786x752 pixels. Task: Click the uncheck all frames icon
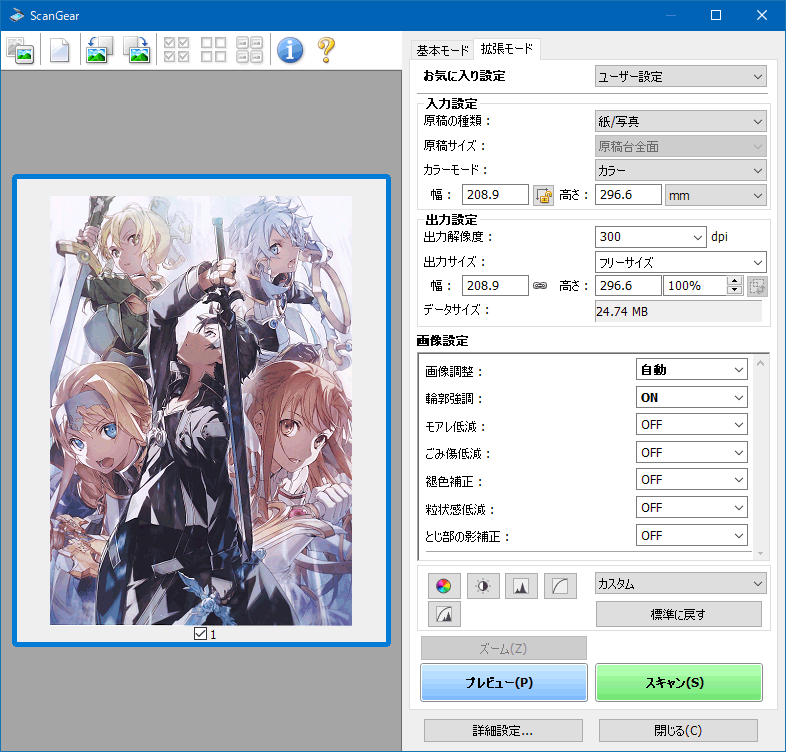(x=214, y=50)
